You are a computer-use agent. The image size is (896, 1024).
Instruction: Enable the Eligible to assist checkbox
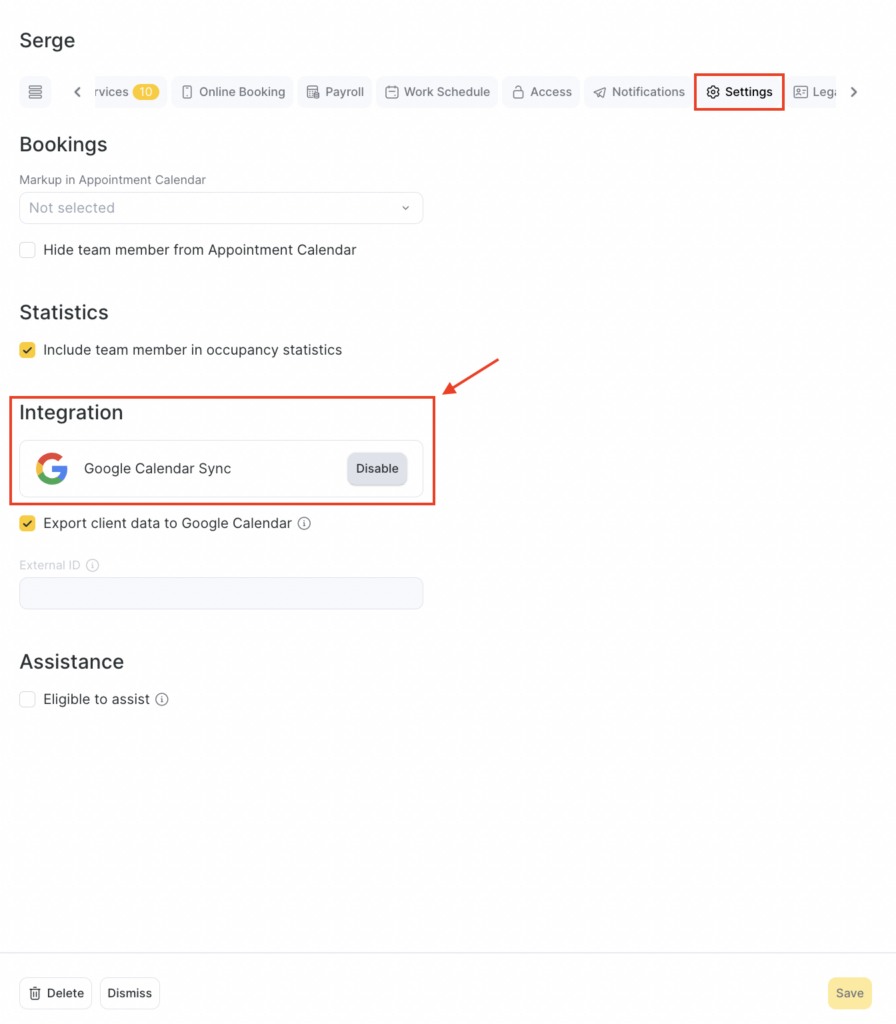tap(28, 700)
